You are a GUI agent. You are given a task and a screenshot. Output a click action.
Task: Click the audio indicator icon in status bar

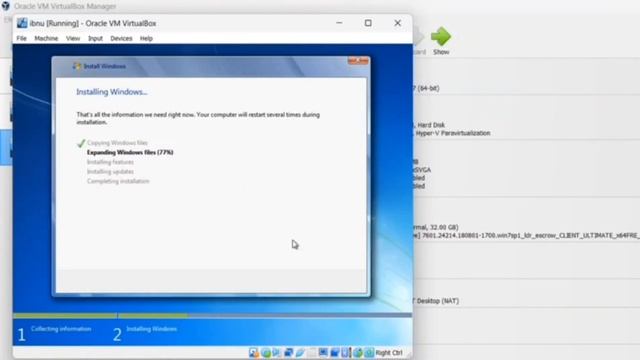click(x=276, y=353)
